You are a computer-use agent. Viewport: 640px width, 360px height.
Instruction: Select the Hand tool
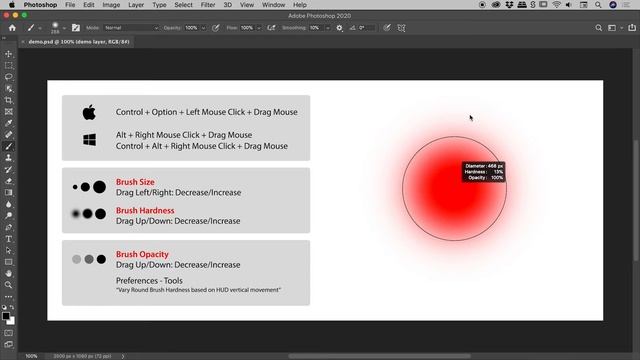(x=9, y=273)
